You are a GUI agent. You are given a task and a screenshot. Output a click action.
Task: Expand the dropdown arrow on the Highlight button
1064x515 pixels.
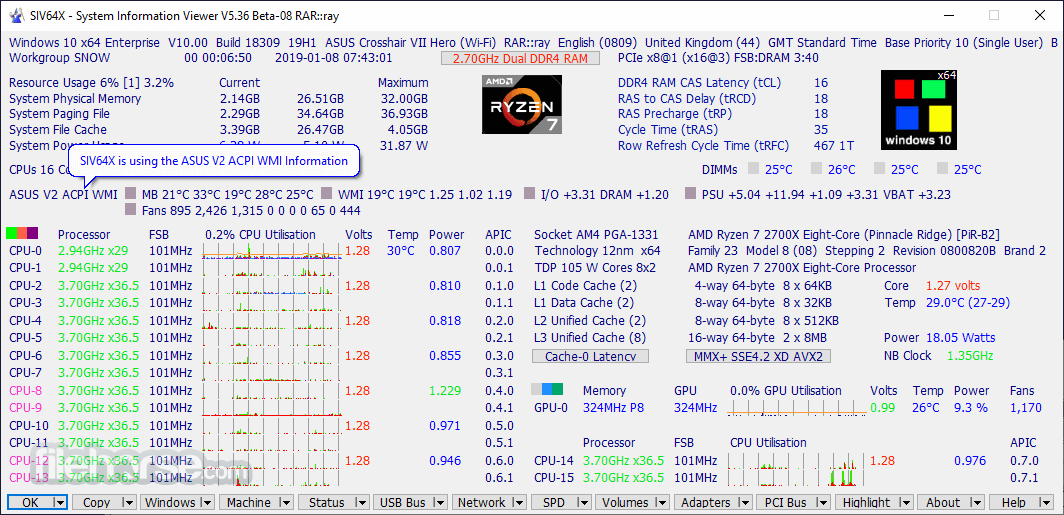click(907, 503)
